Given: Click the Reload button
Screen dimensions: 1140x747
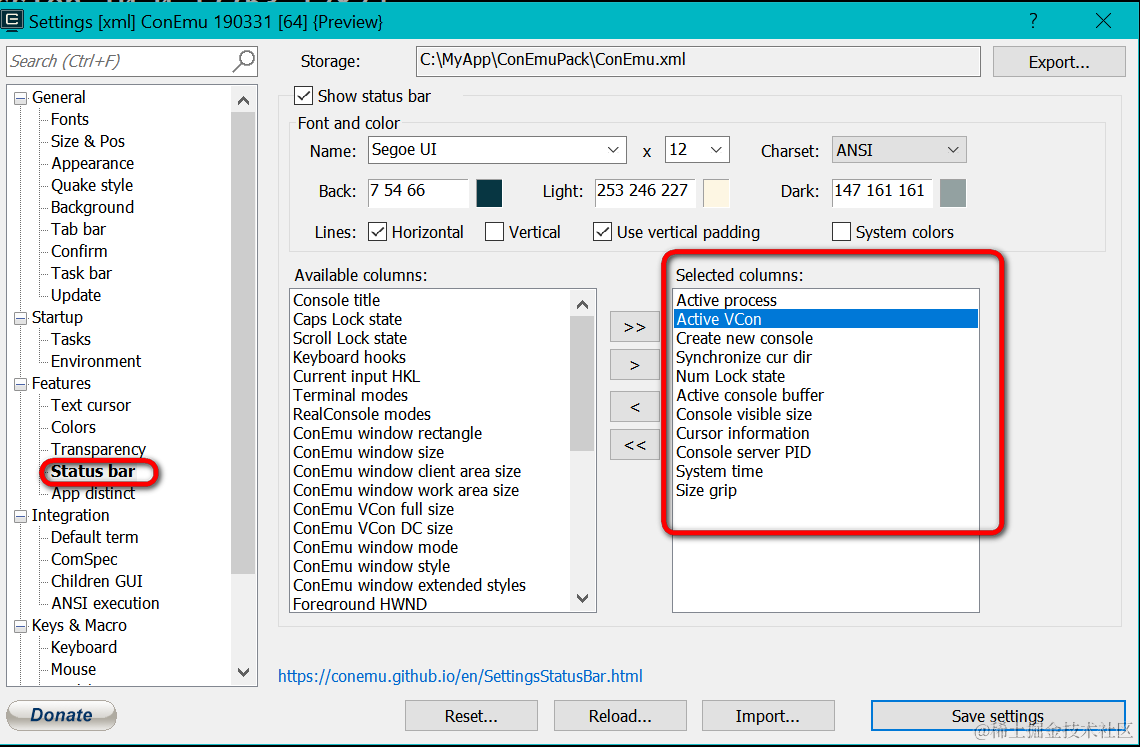Looking at the screenshot, I should [620, 716].
